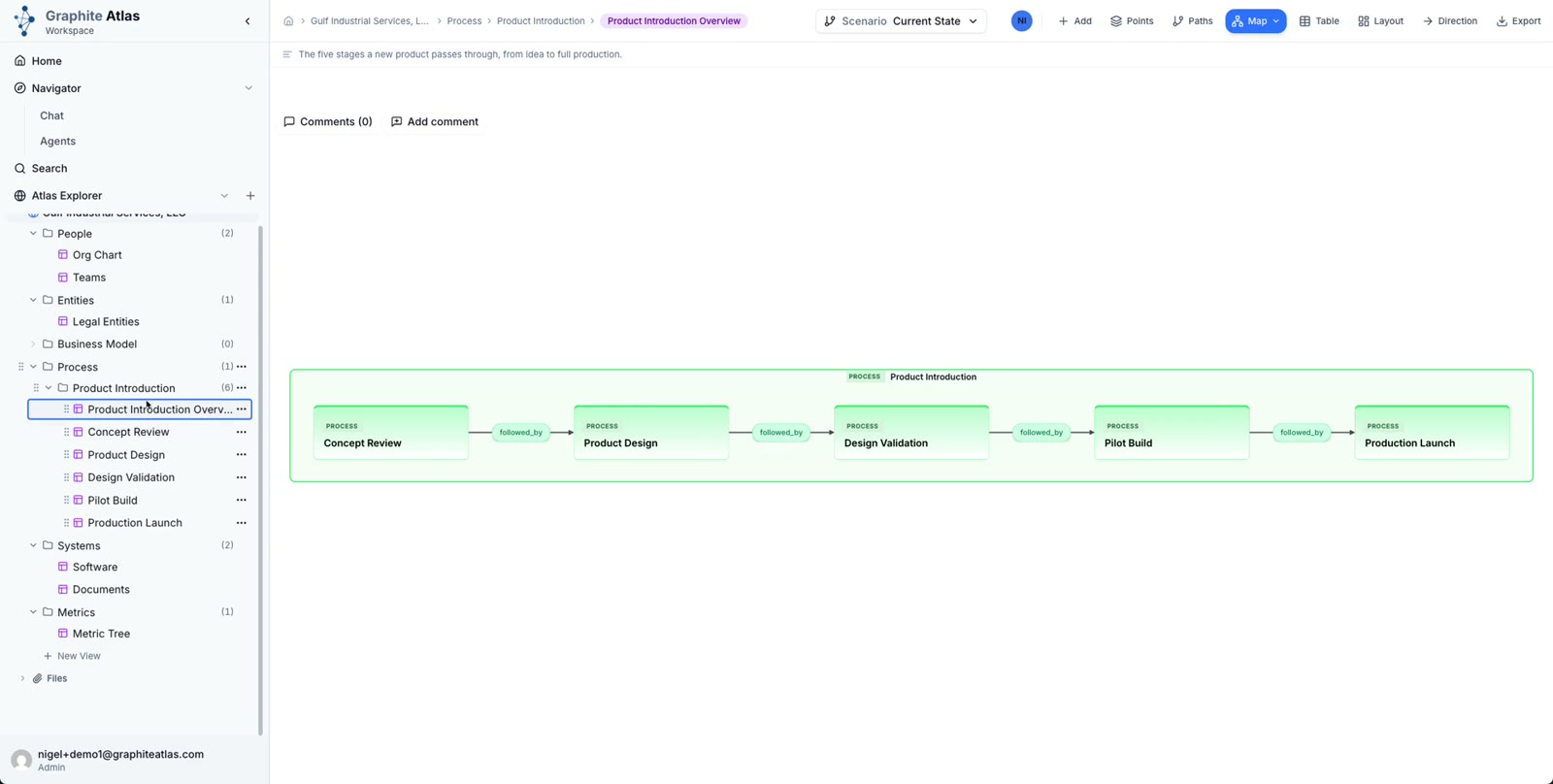The image size is (1553, 784).
Task: Open options menu for Concept Review view
Action: (x=242, y=433)
